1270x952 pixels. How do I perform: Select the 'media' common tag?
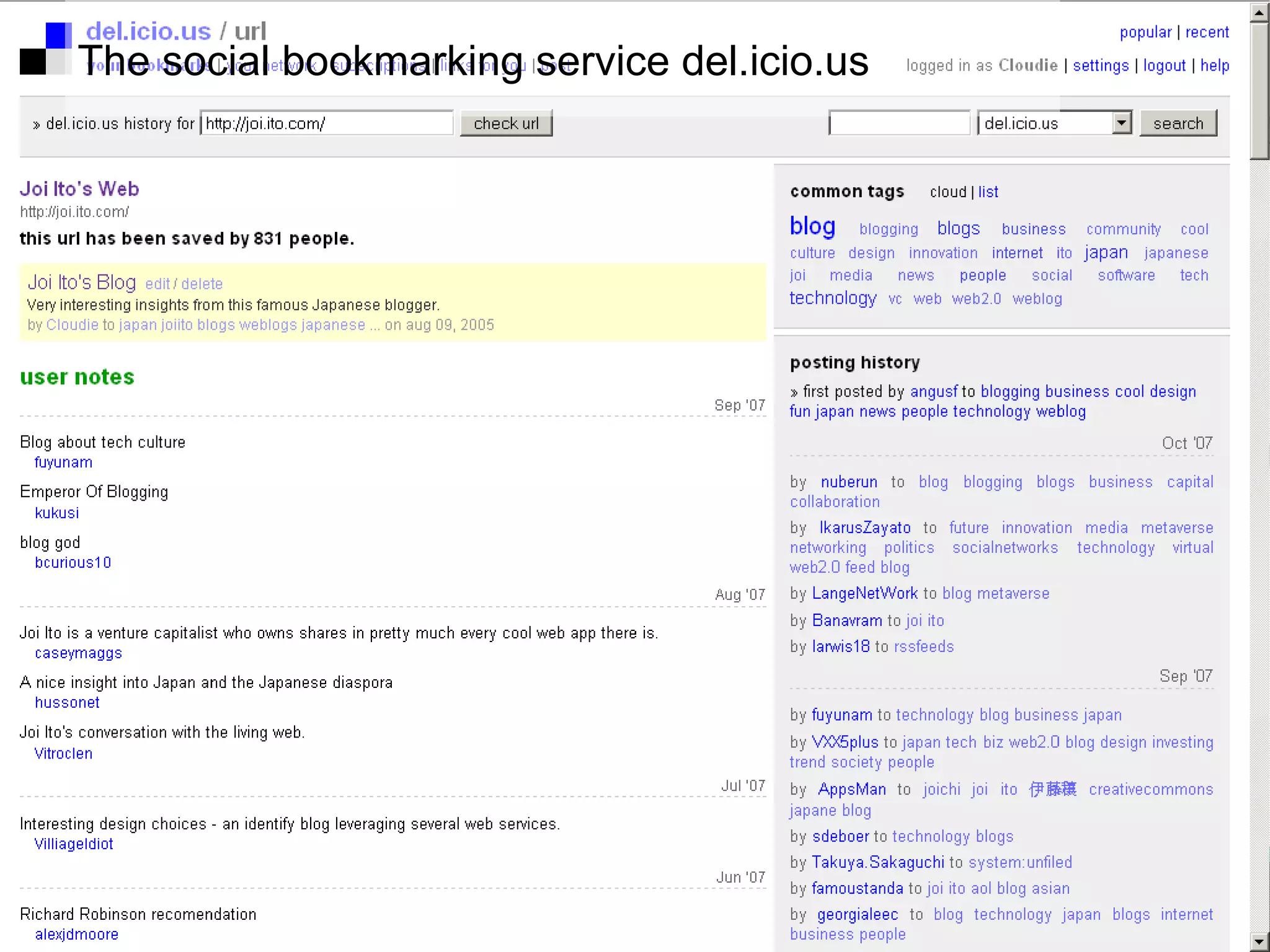pos(851,275)
